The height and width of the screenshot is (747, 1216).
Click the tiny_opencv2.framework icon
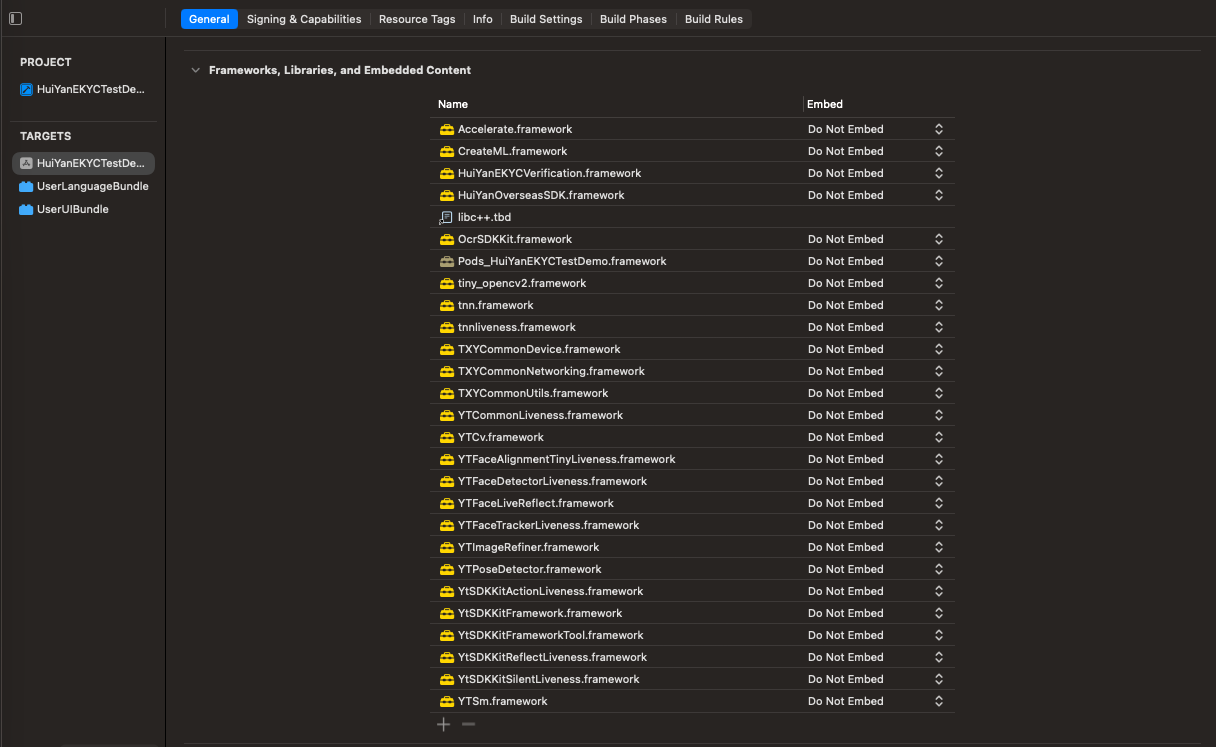tap(447, 283)
